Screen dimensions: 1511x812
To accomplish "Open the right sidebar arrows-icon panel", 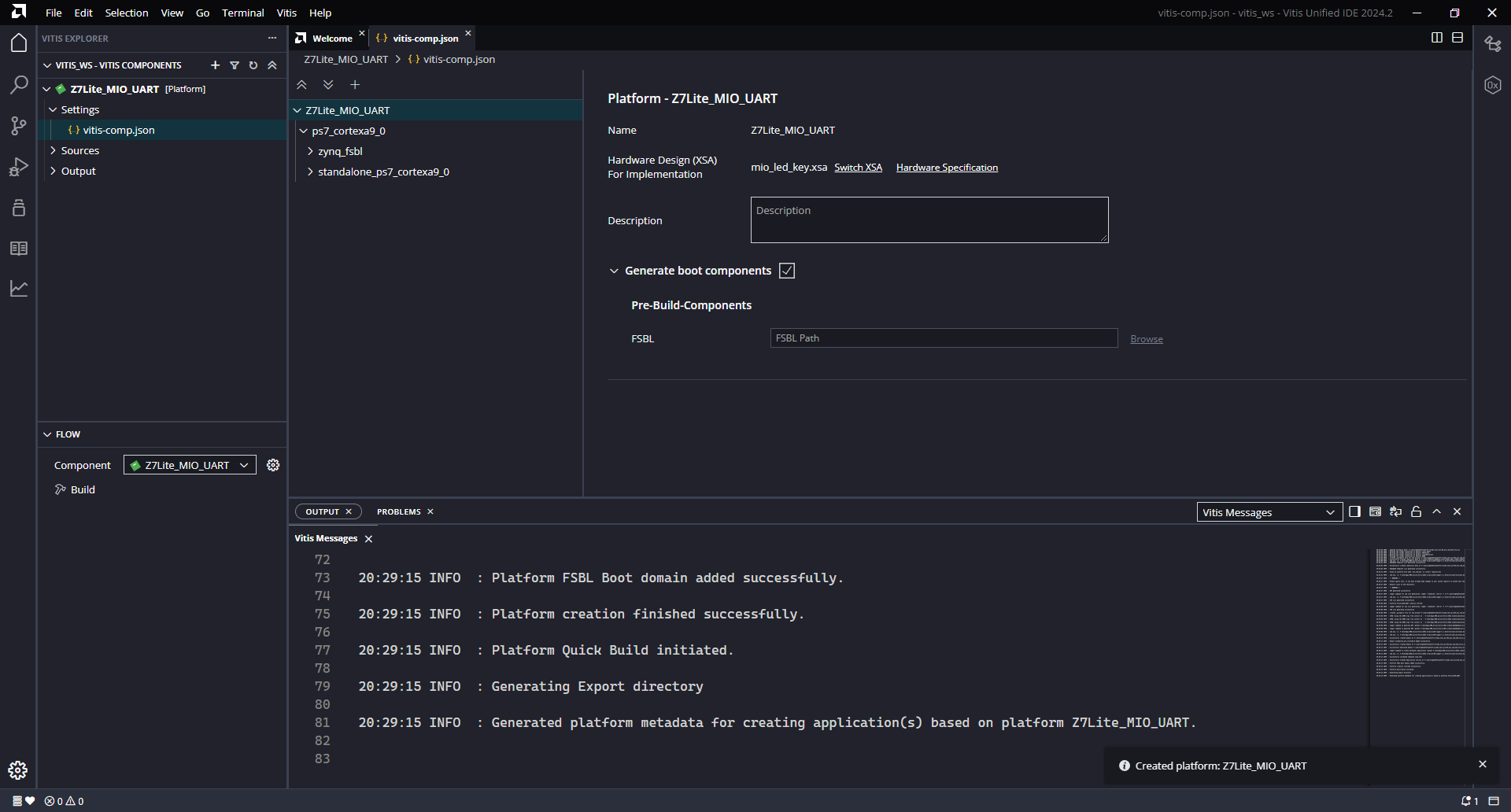I will click(1493, 44).
